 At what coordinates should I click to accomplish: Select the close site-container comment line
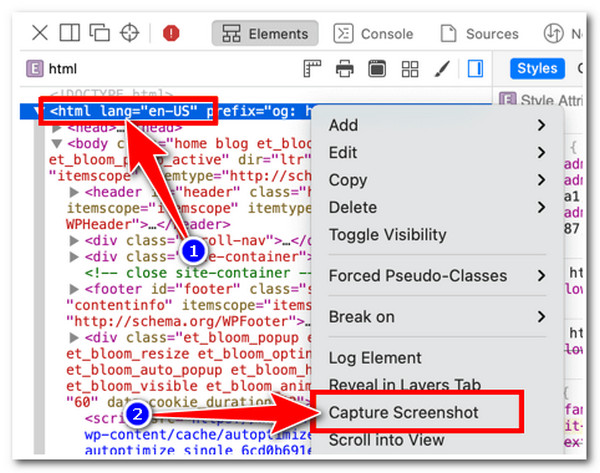[198, 273]
